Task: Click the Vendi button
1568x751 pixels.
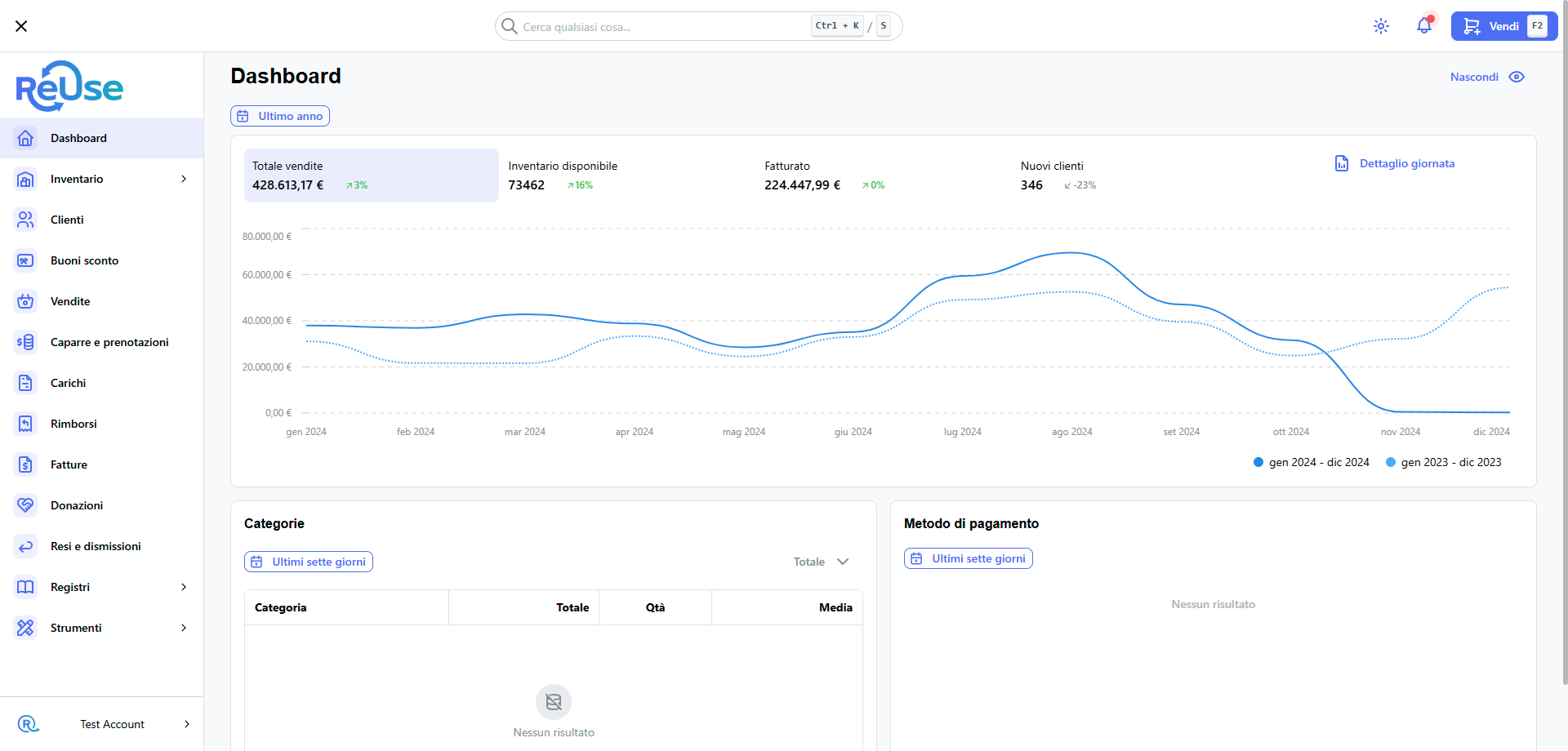Action: (x=1503, y=26)
